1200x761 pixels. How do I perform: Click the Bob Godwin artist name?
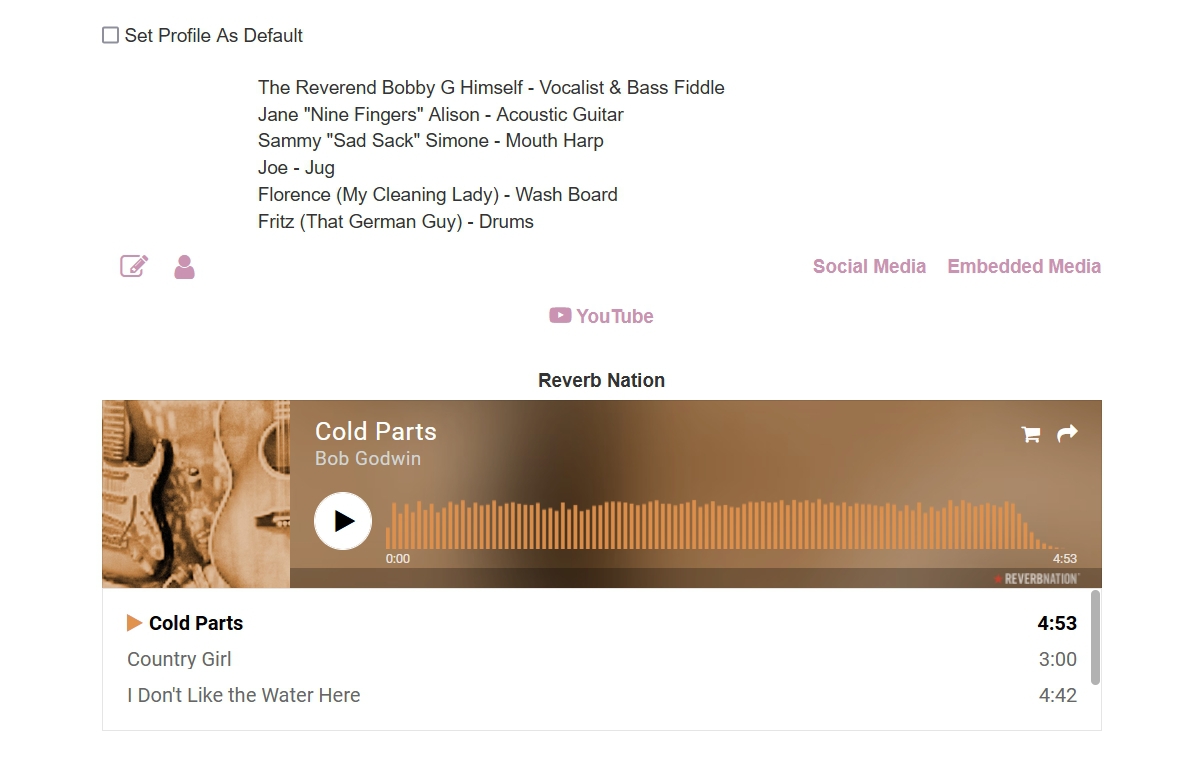coord(368,459)
